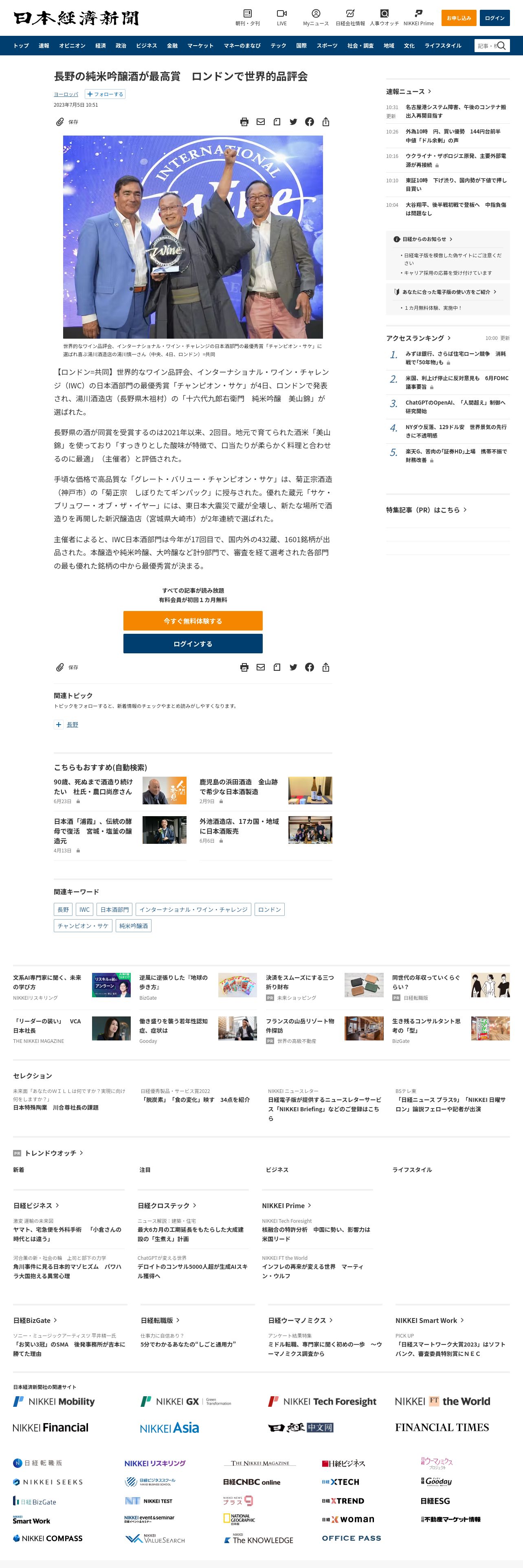The image size is (523, 1568).
Task: Open the 人事ウオッチ icon
Action: point(384,13)
